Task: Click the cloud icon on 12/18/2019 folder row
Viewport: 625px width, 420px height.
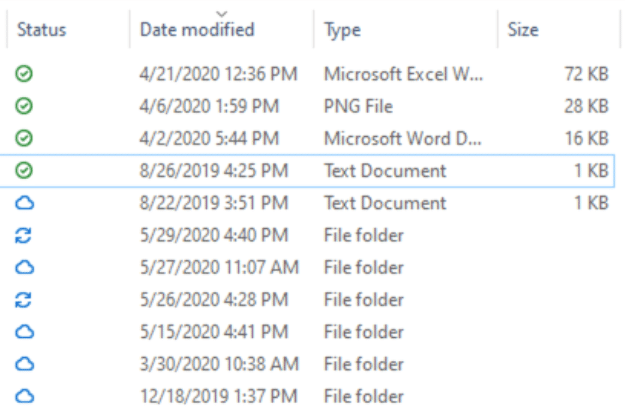Action: tap(25, 396)
